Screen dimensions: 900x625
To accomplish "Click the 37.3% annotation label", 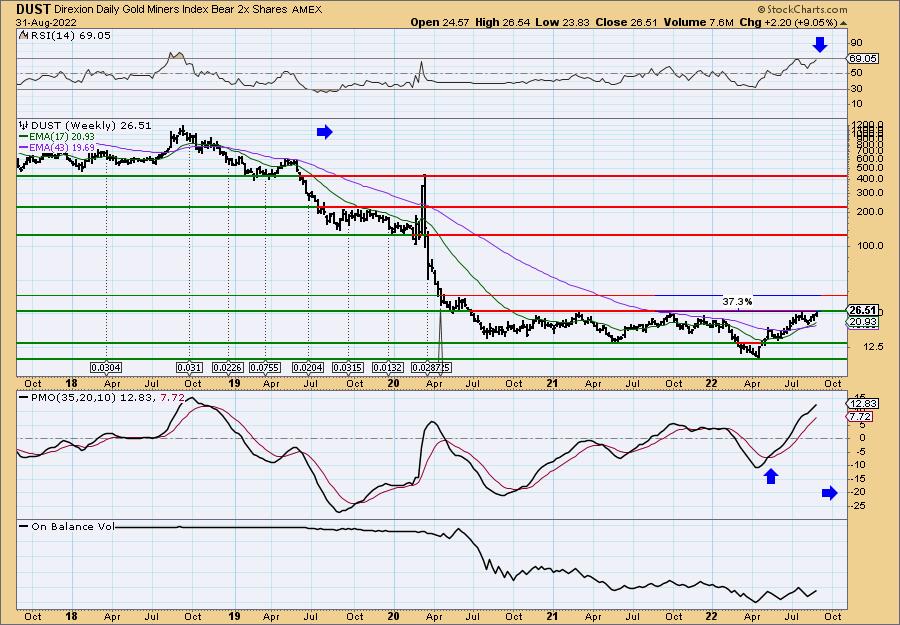I will [x=737, y=301].
